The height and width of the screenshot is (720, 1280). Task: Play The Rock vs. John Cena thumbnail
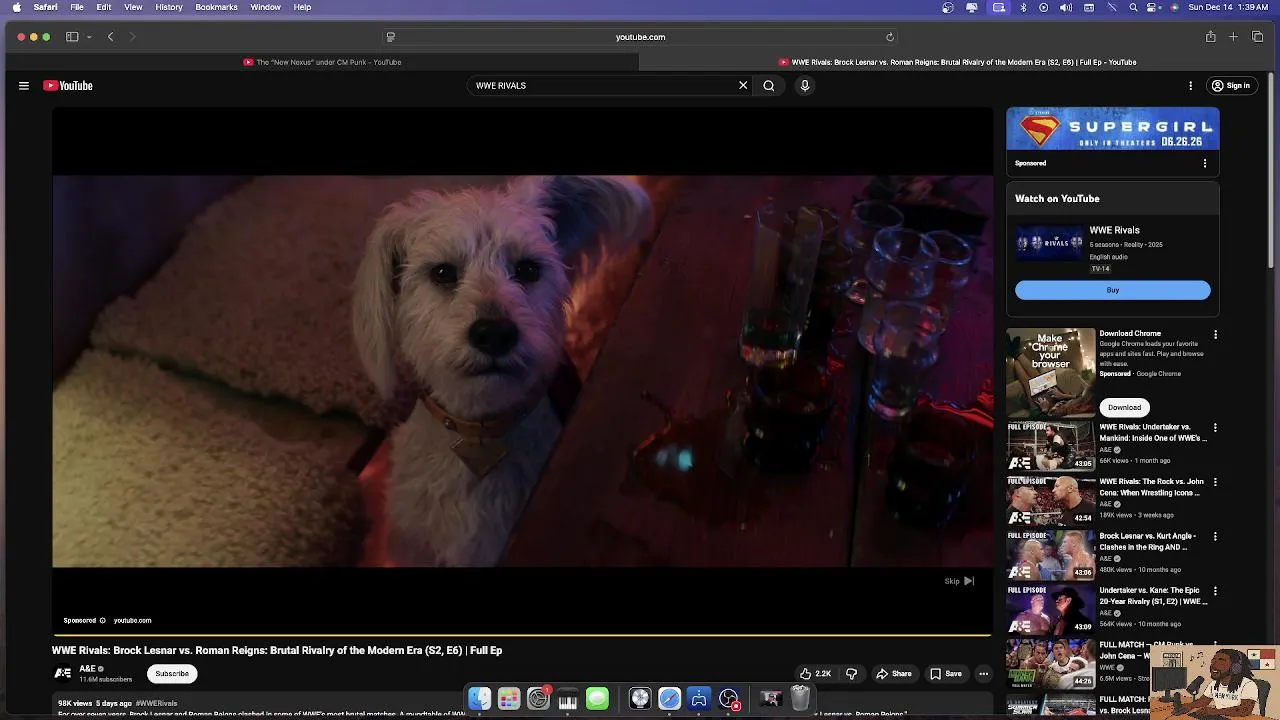(x=1051, y=500)
